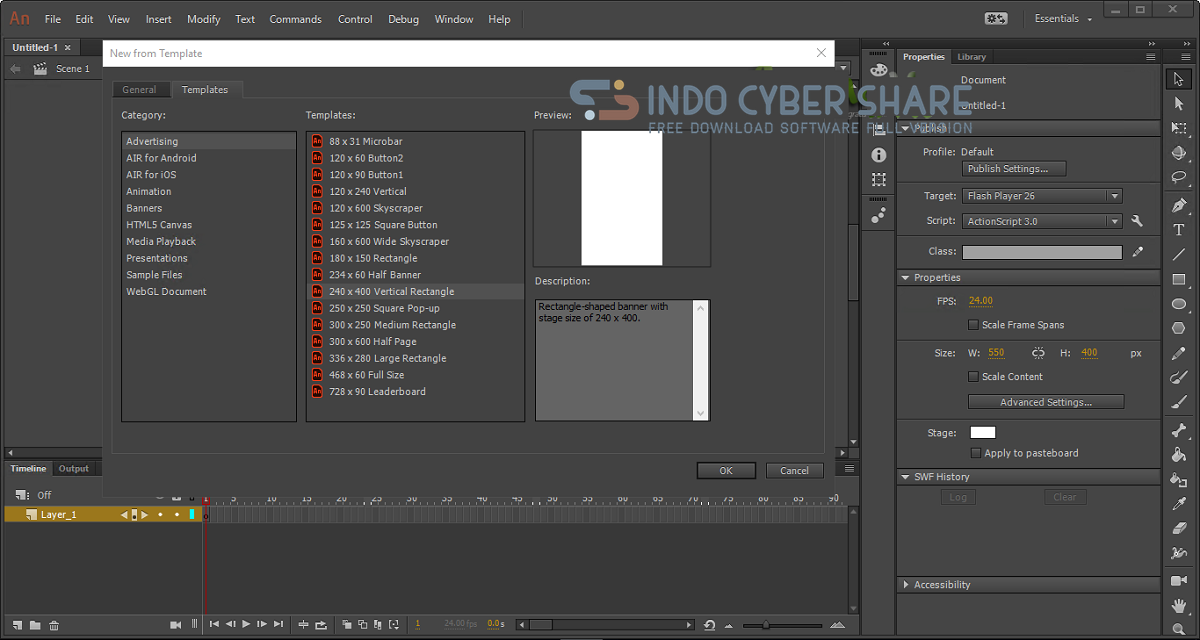
Task: Toggle Layer_1 visibility dot
Action: coord(160,515)
